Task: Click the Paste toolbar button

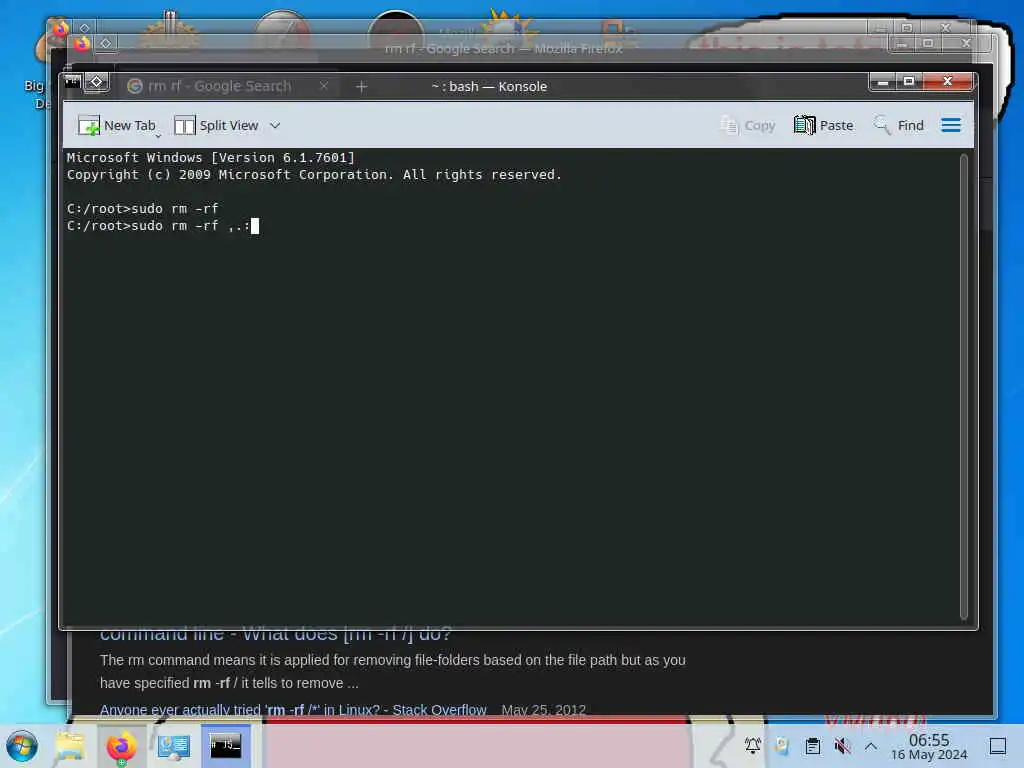Action: (824, 125)
